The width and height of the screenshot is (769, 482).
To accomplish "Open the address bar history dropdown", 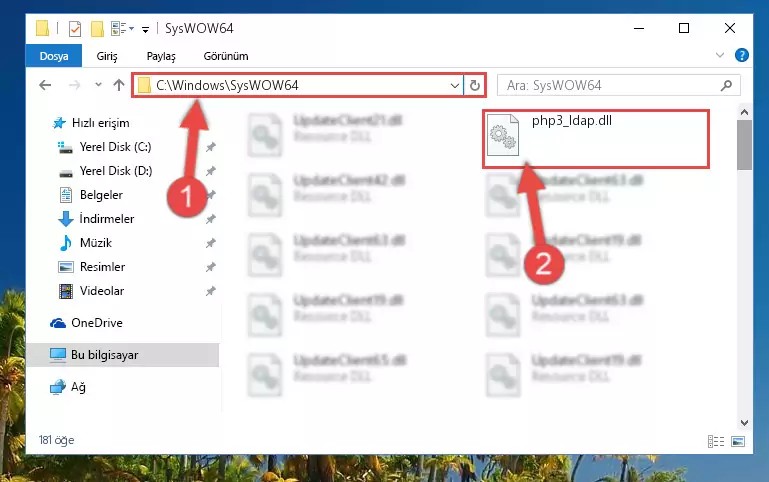I will click(x=455, y=86).
